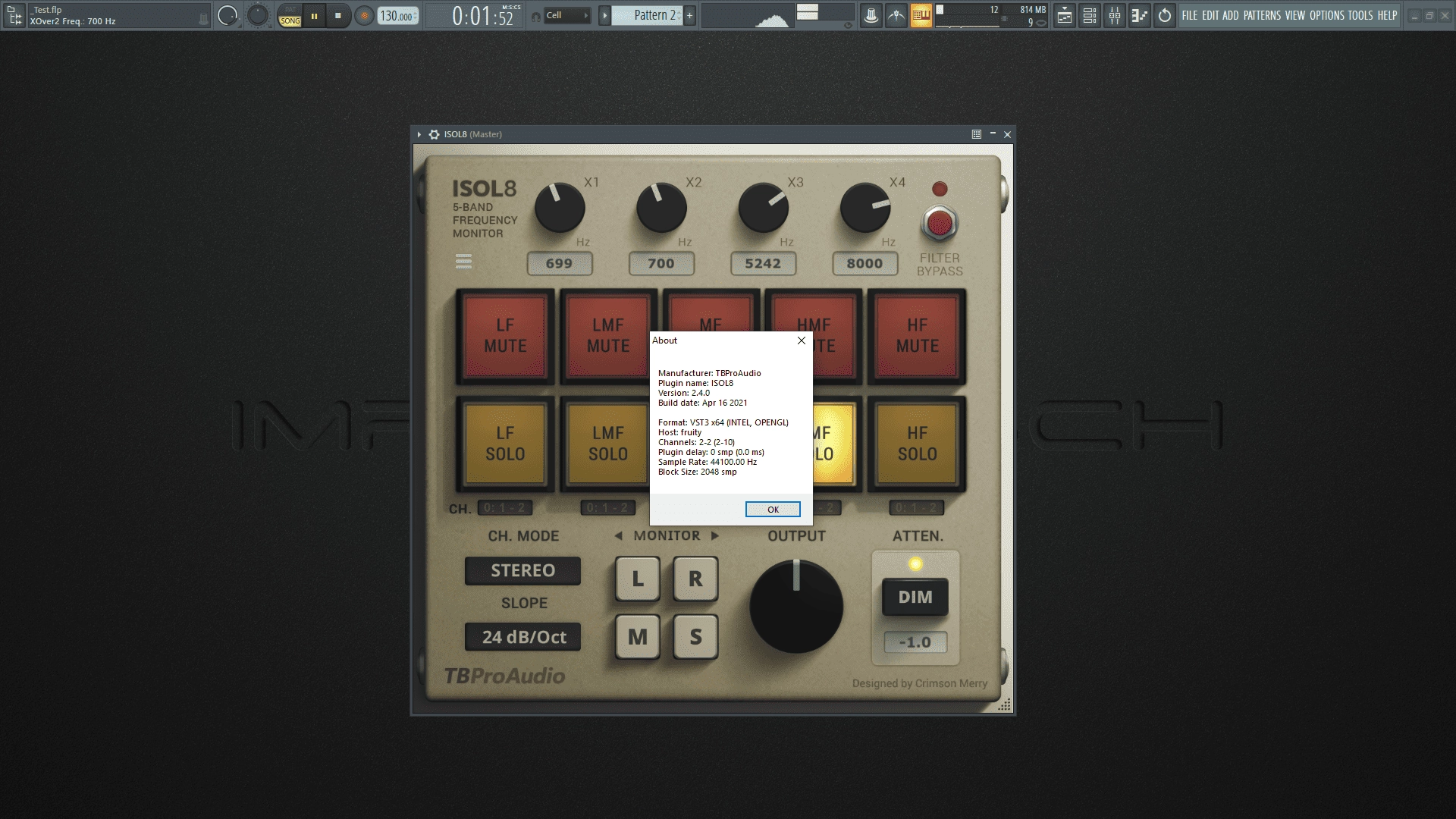Open ISOL8 hamburger menu icon

coord(463,262)
